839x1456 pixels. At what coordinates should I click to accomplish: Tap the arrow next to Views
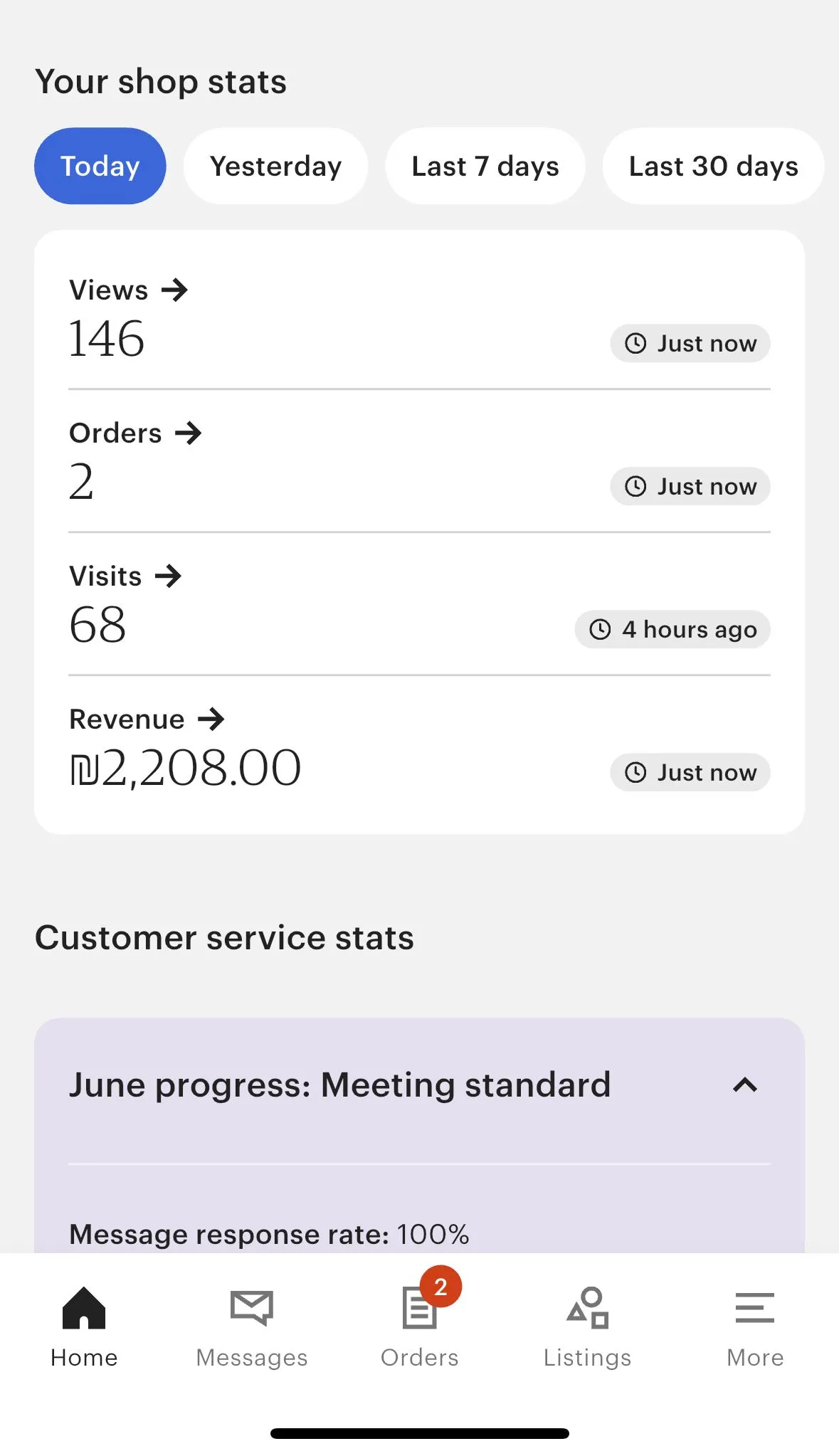(x=174, y=290)
